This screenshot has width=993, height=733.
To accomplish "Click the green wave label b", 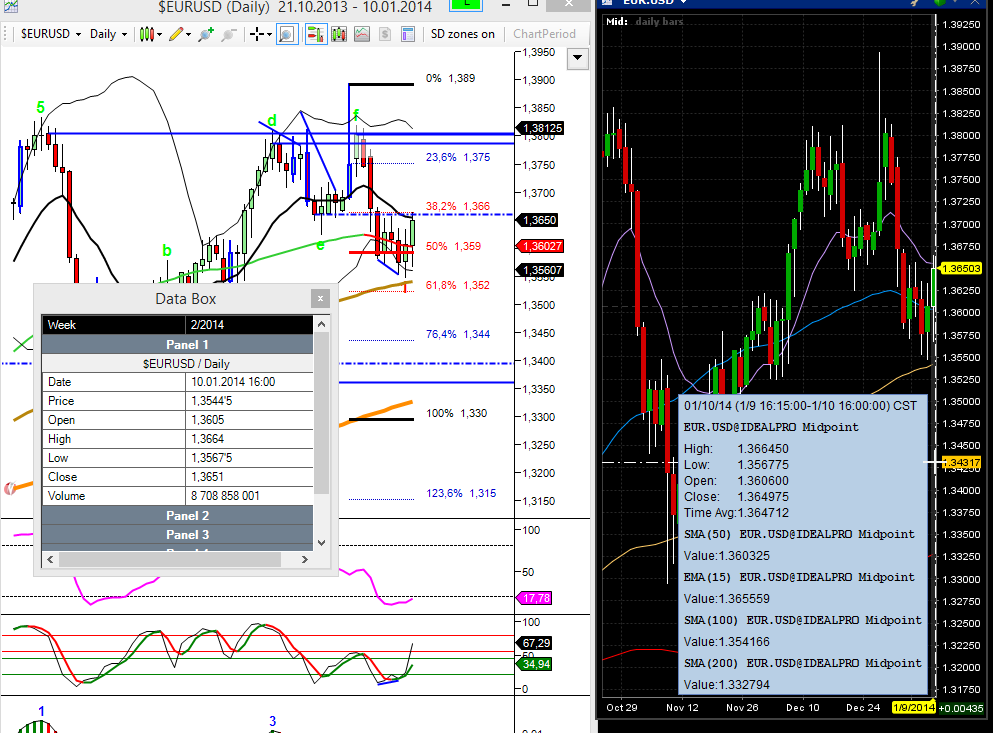I will [167, 250].
